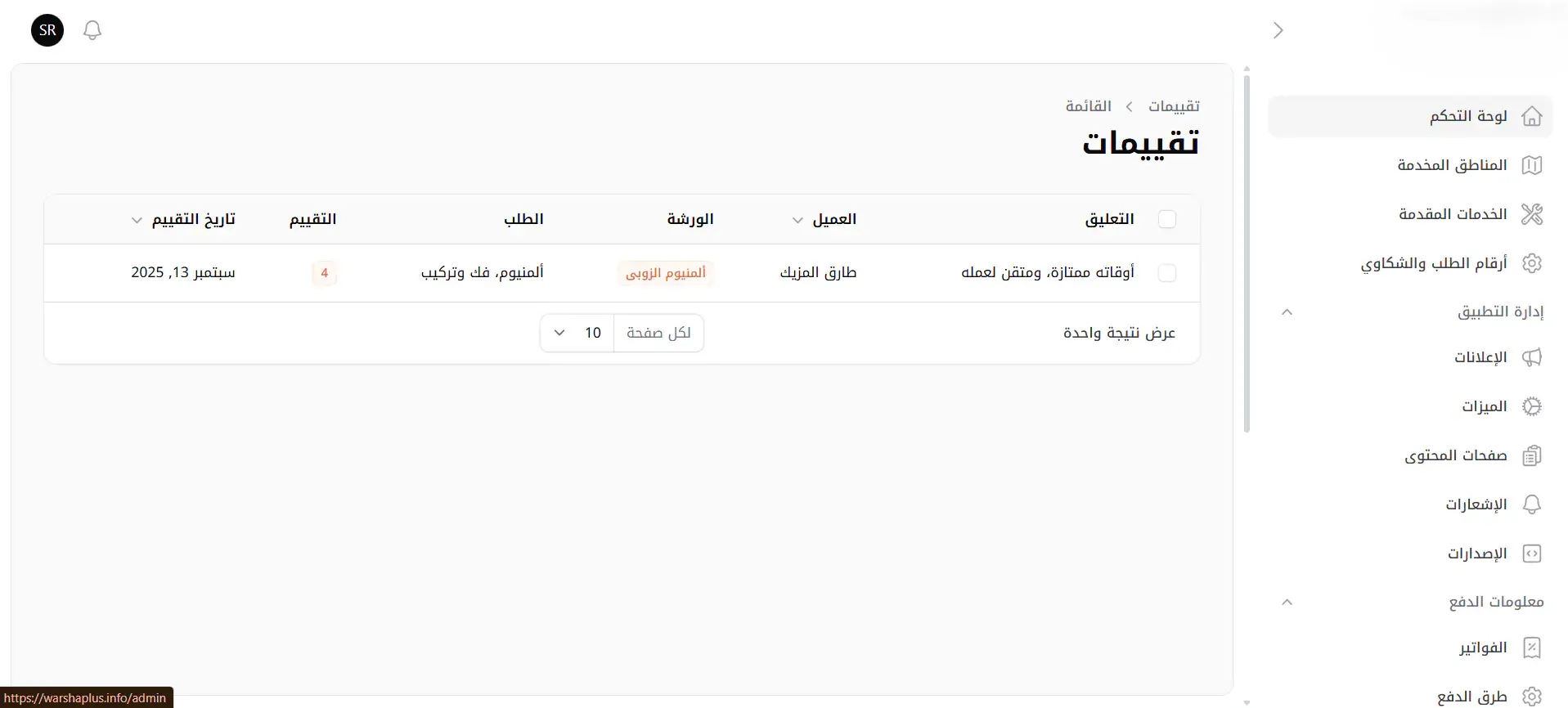Screen dimensions: 1568x708
Task: Open الإعلانات from the sidebar
Action: tap(1410, 357)
